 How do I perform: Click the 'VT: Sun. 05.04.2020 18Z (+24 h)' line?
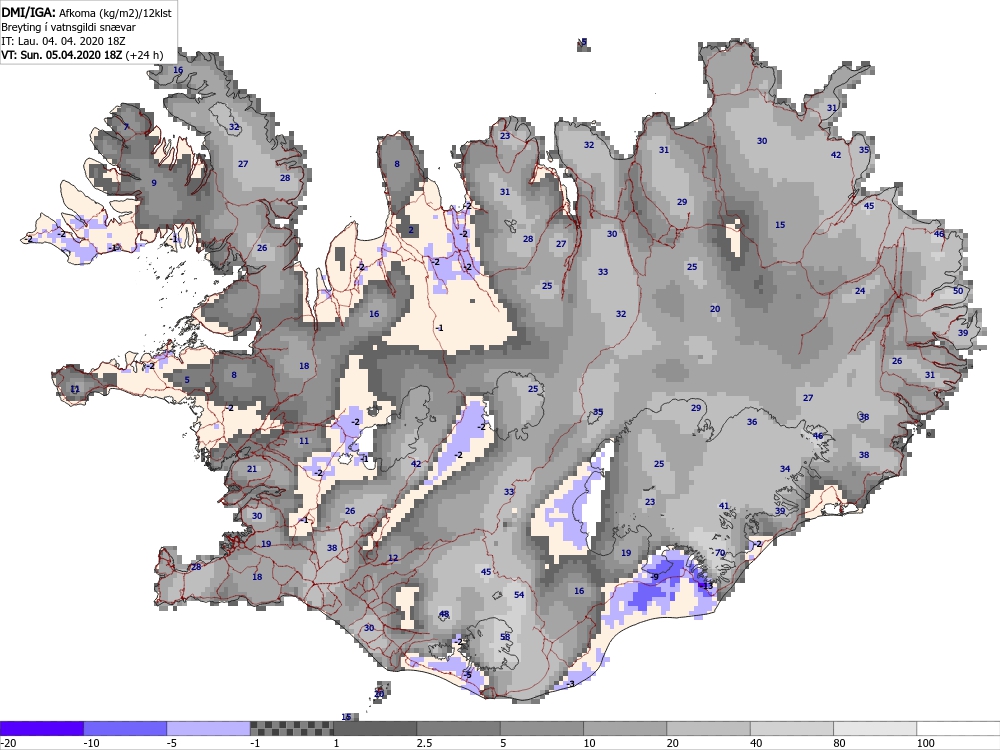[x=82, y=55]
